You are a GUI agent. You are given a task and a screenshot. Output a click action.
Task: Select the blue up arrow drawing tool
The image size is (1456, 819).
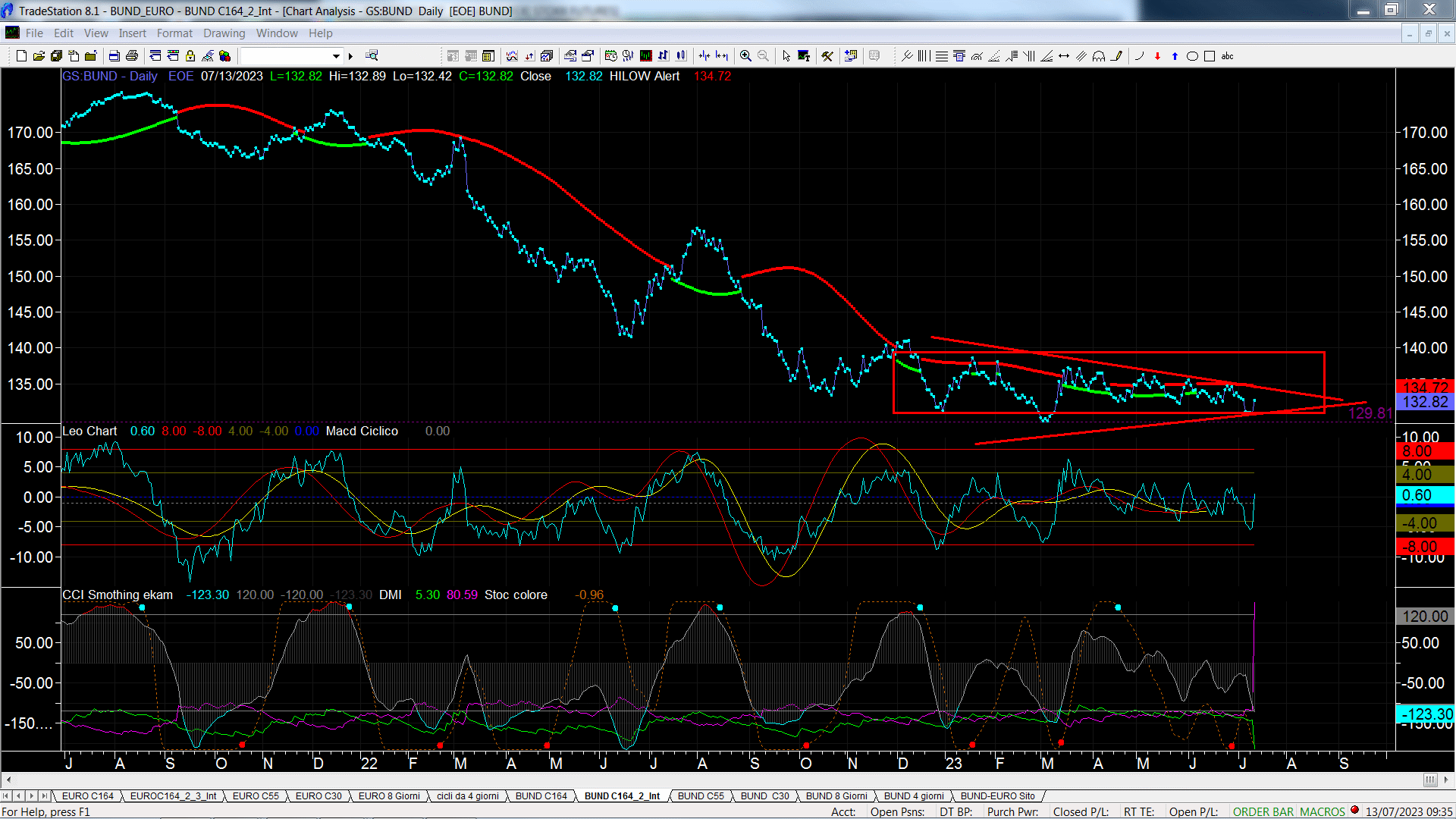coord(1175,56)
